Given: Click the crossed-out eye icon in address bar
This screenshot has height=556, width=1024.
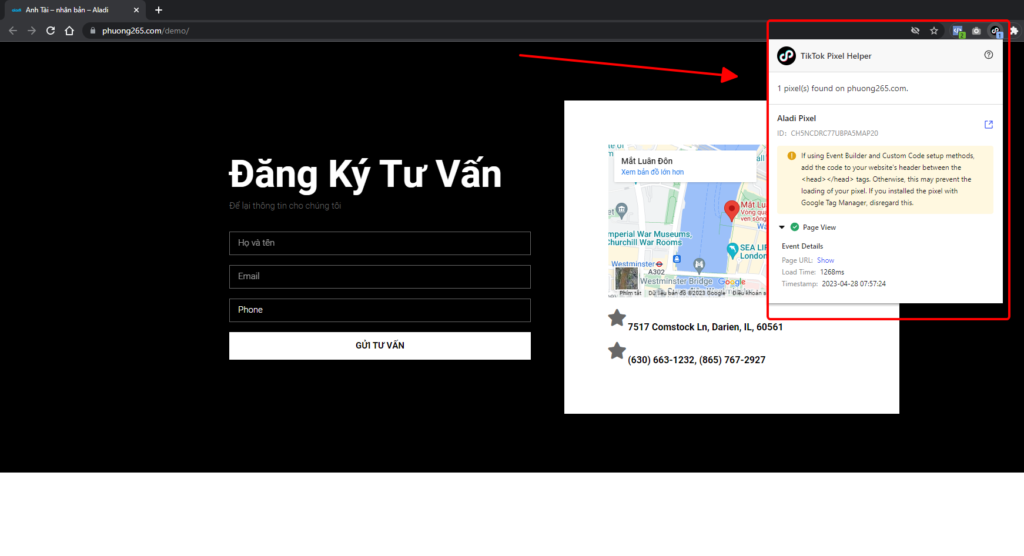Looking at the screenshot, I should tap(915, 31).
